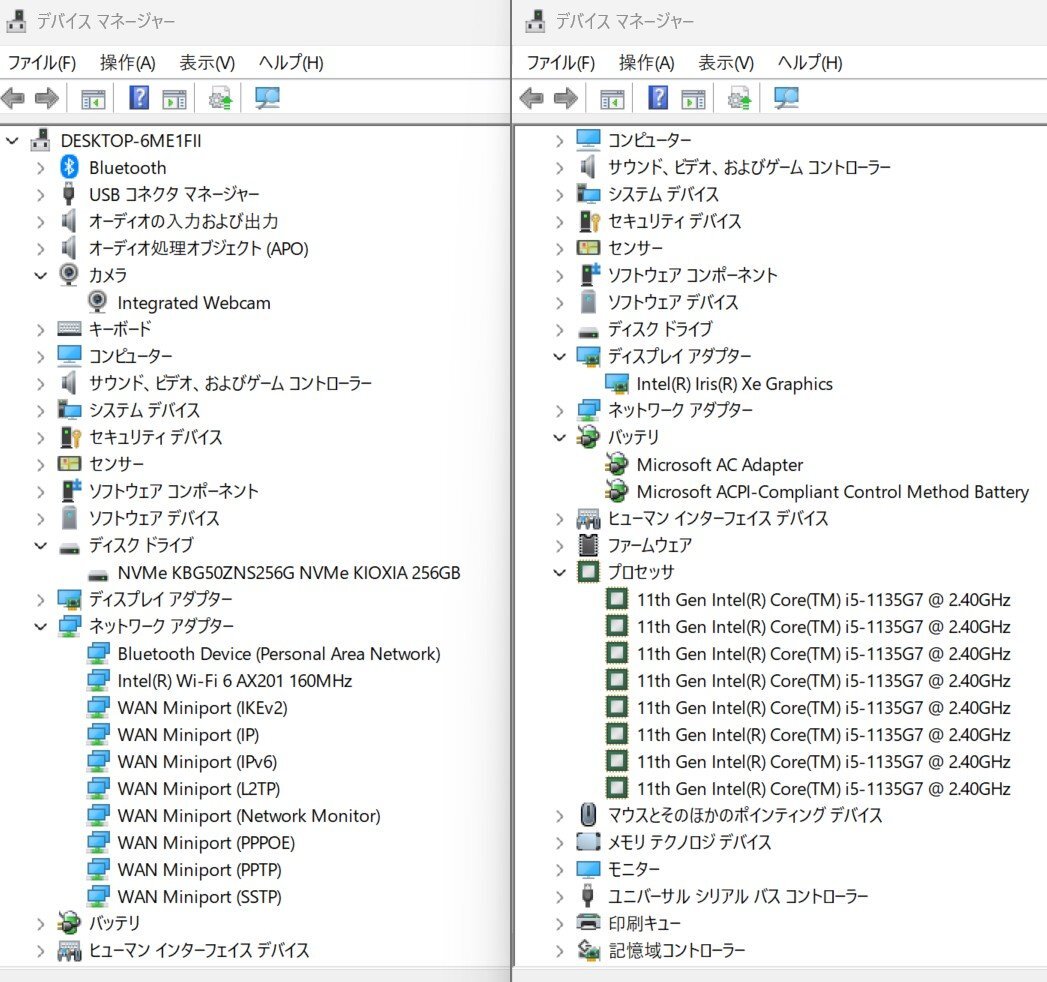Image resolution: width=1047 pixels, height=982 pixels.
Task: Click the Help icon in right window toolbar
Action: [x=658, y=98]
